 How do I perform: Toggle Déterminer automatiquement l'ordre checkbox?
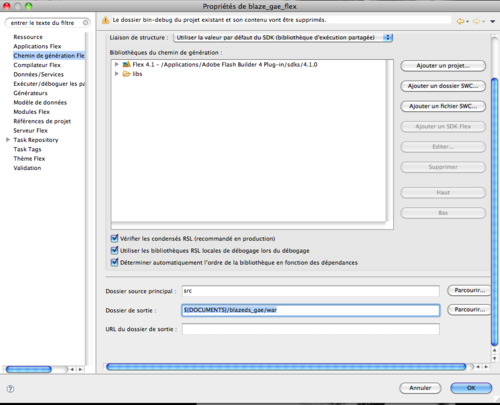[114, 262]
